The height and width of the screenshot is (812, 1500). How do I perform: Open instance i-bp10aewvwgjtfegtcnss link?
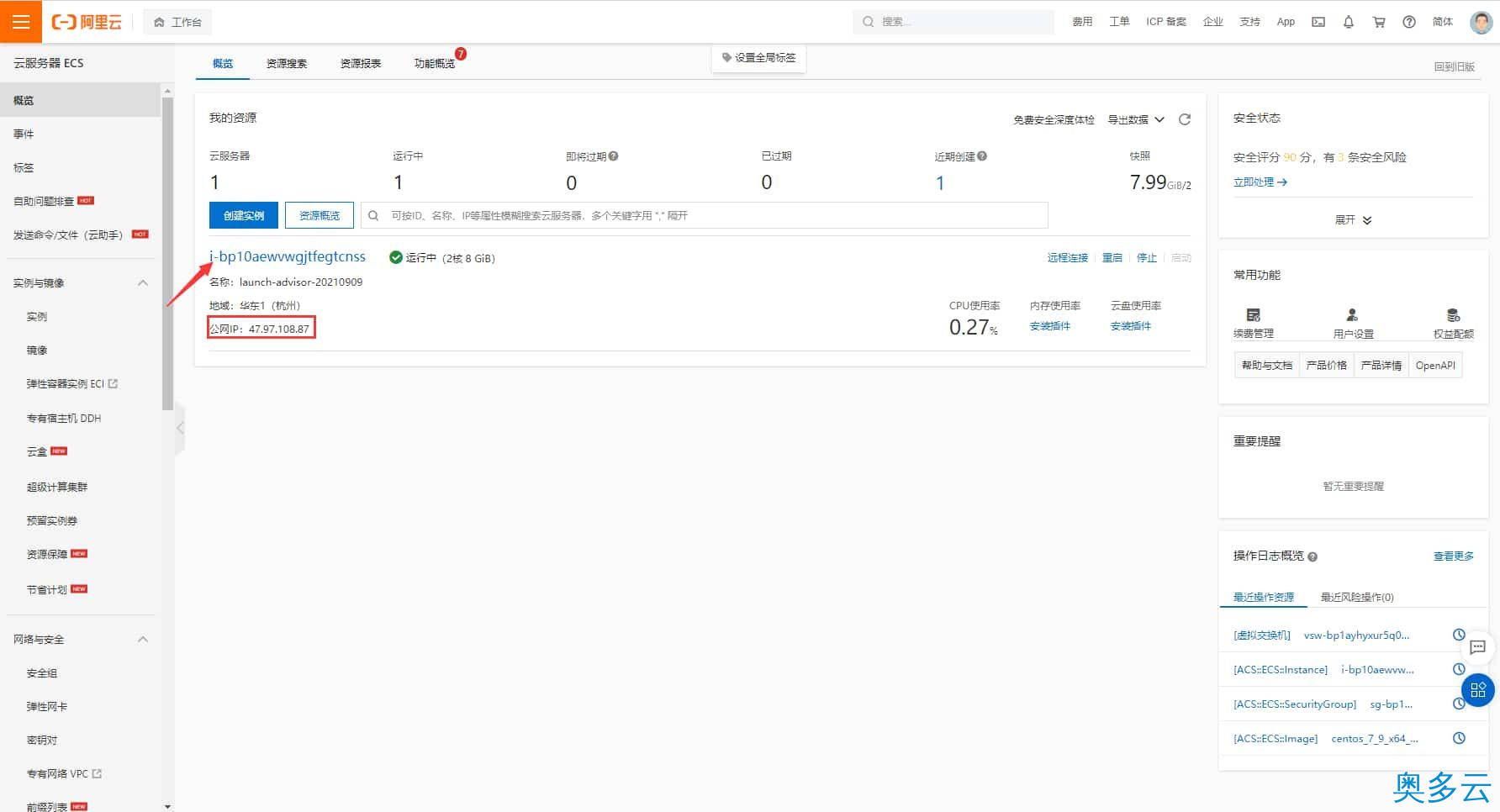point(288,256)
